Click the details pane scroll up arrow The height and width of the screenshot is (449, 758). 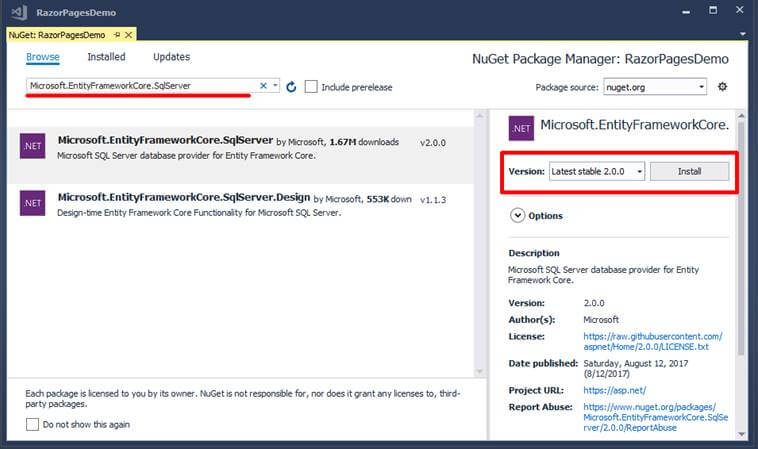click(x=742, y=116)
